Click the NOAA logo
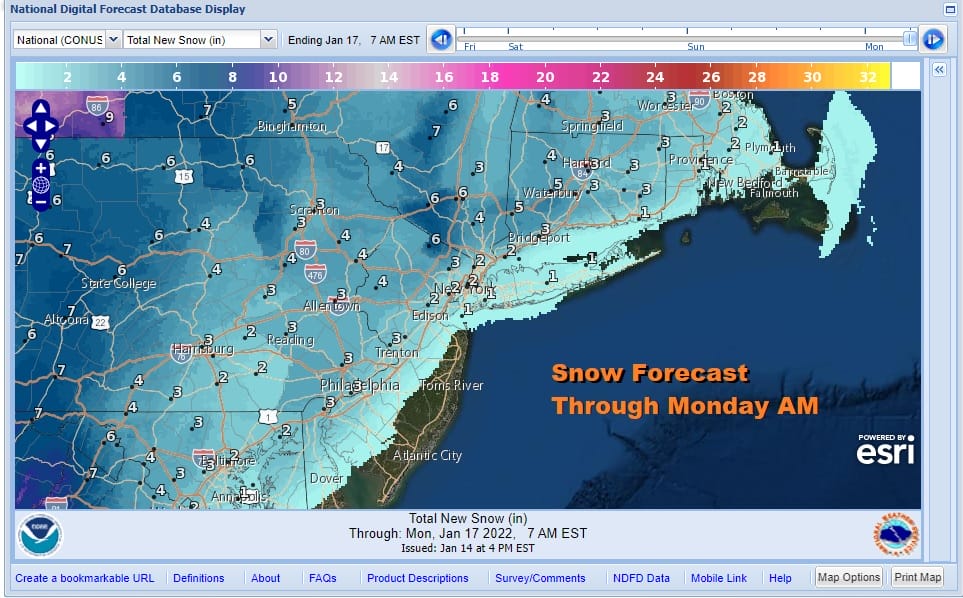Viewport: 963px width, 598px height. click(40, 535)
